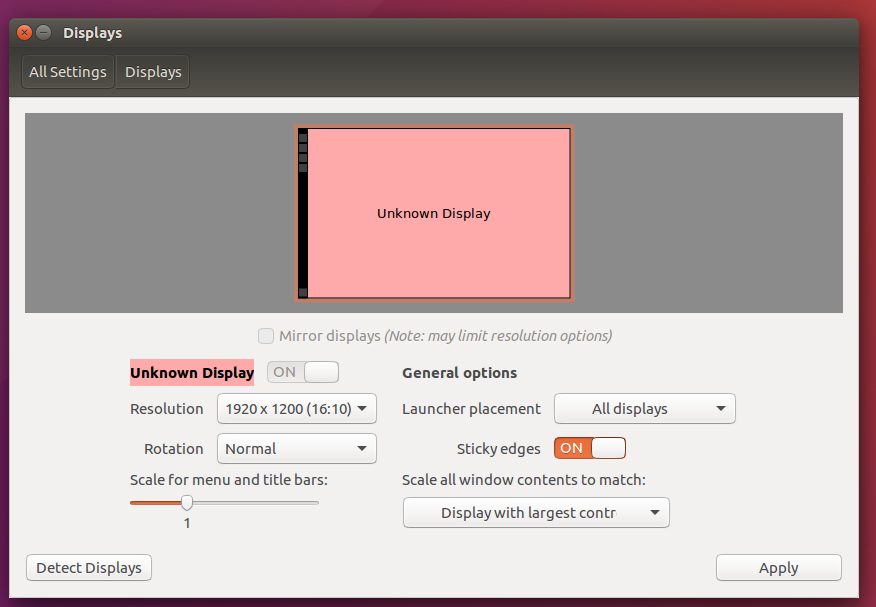
Task: Expand the Launcher placement All displays dropdown
Action: [x=645, y=409]
